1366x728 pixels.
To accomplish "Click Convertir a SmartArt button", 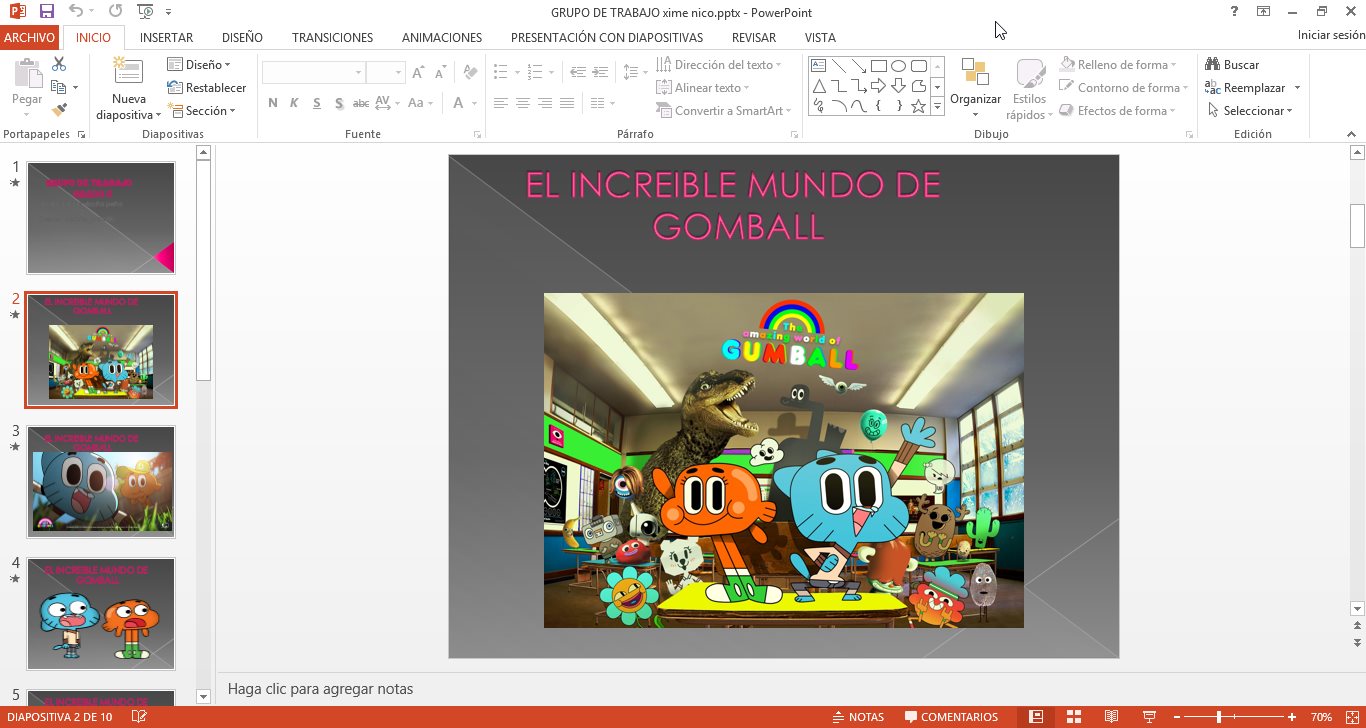I will (x=724, y=110).
